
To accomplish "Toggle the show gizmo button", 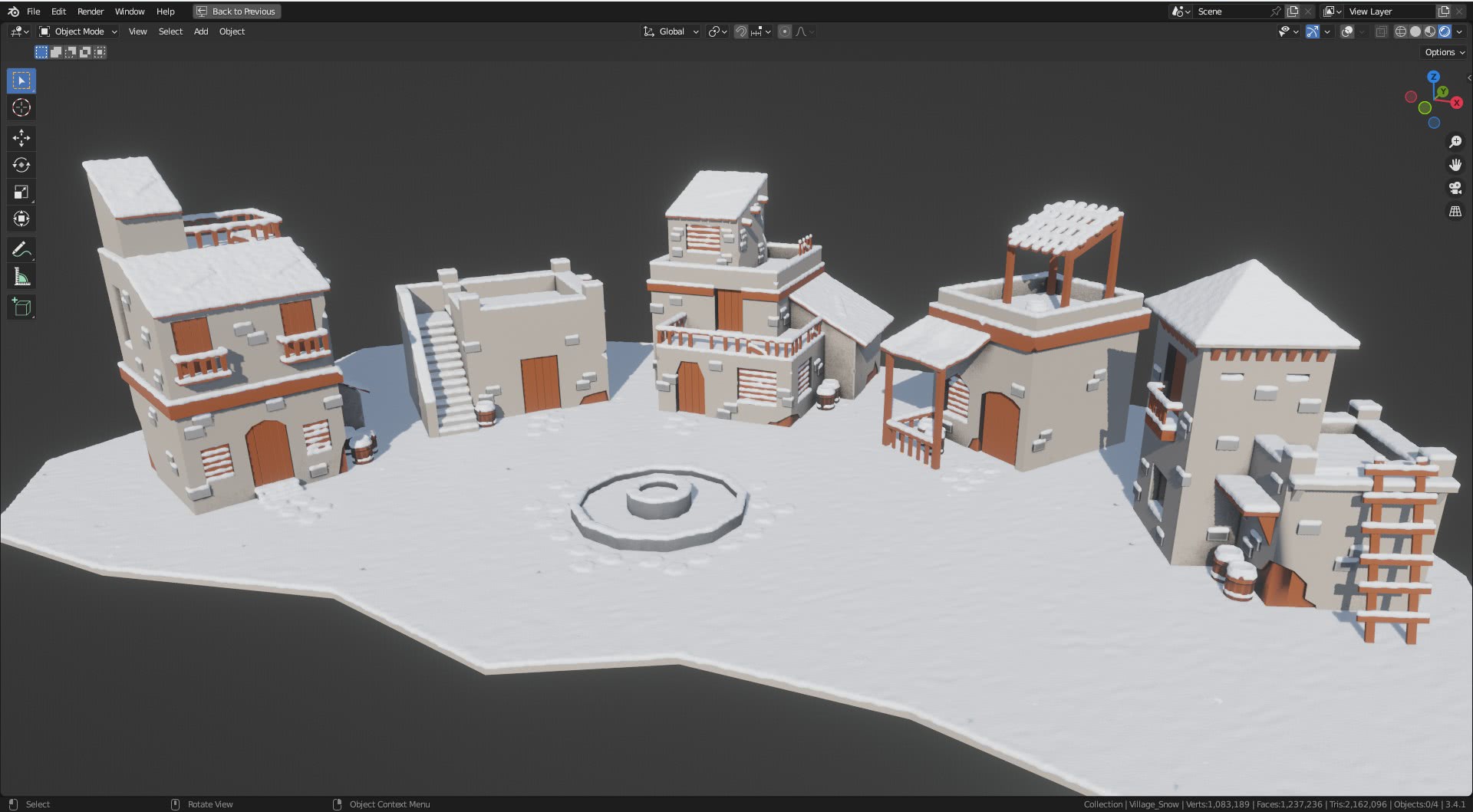I will [1313, 31].
